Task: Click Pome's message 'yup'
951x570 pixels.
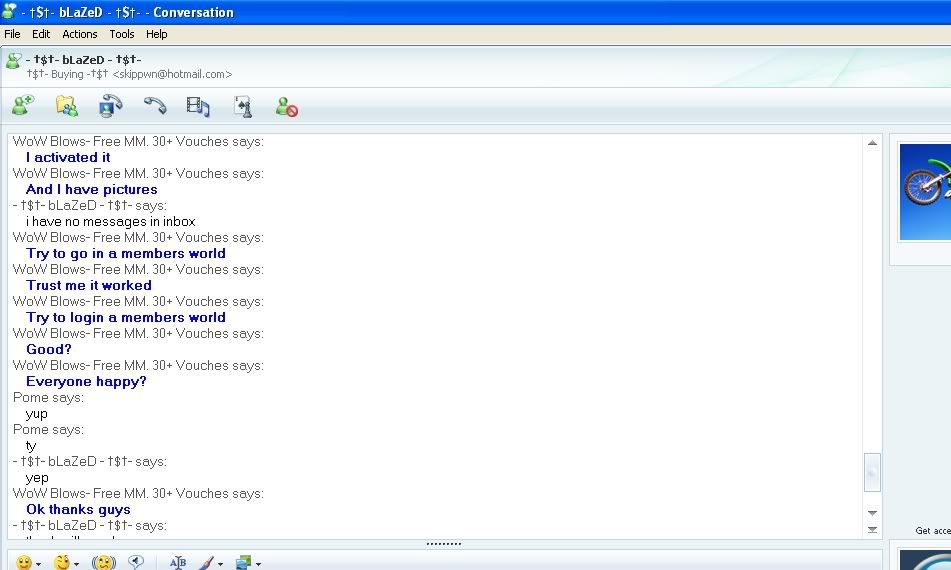Action: (x=36, y=414)
